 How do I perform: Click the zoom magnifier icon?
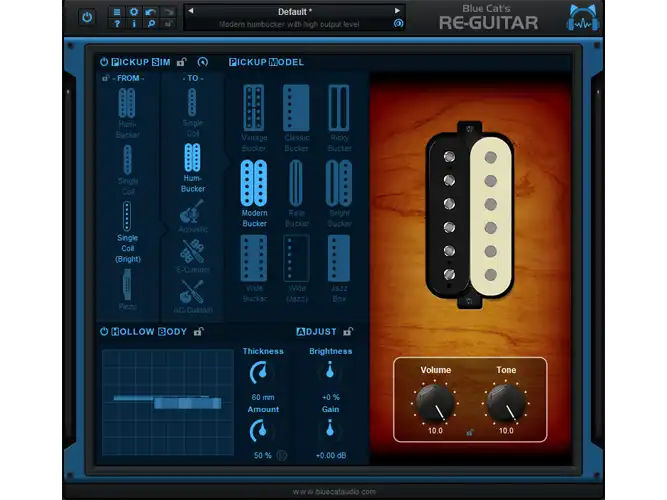[151, 24]
